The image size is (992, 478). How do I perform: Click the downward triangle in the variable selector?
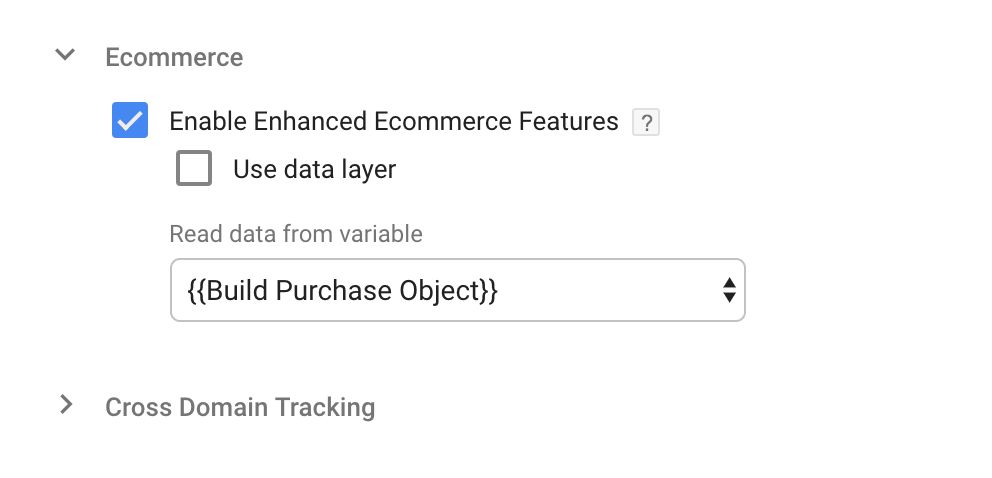pyautogui.click(x=729, y=298)
